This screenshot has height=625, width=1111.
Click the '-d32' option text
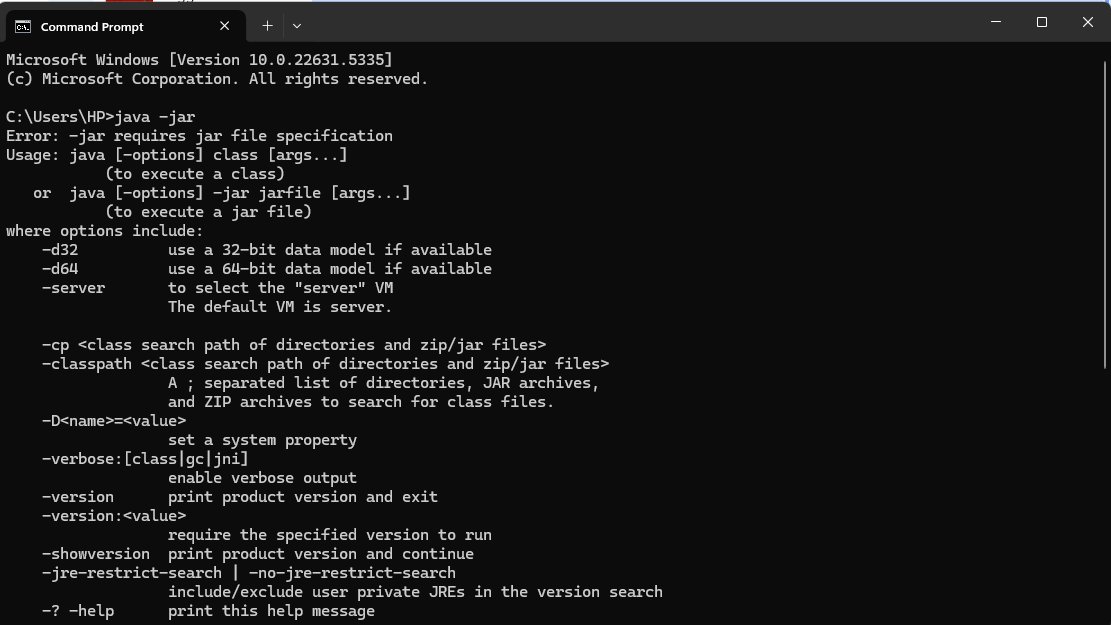point(60,250)
